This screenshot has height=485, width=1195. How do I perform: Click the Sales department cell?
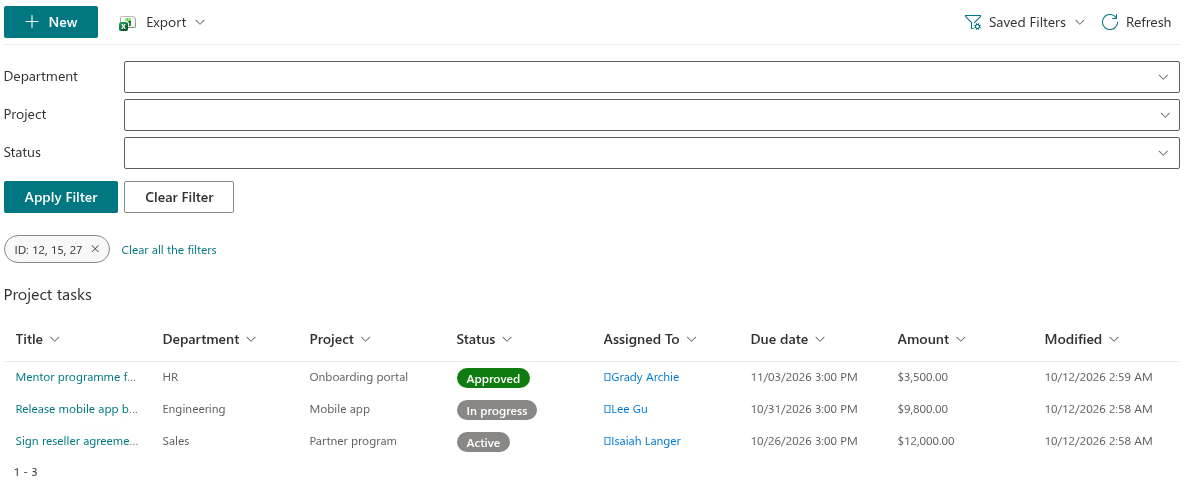[176, 441]
